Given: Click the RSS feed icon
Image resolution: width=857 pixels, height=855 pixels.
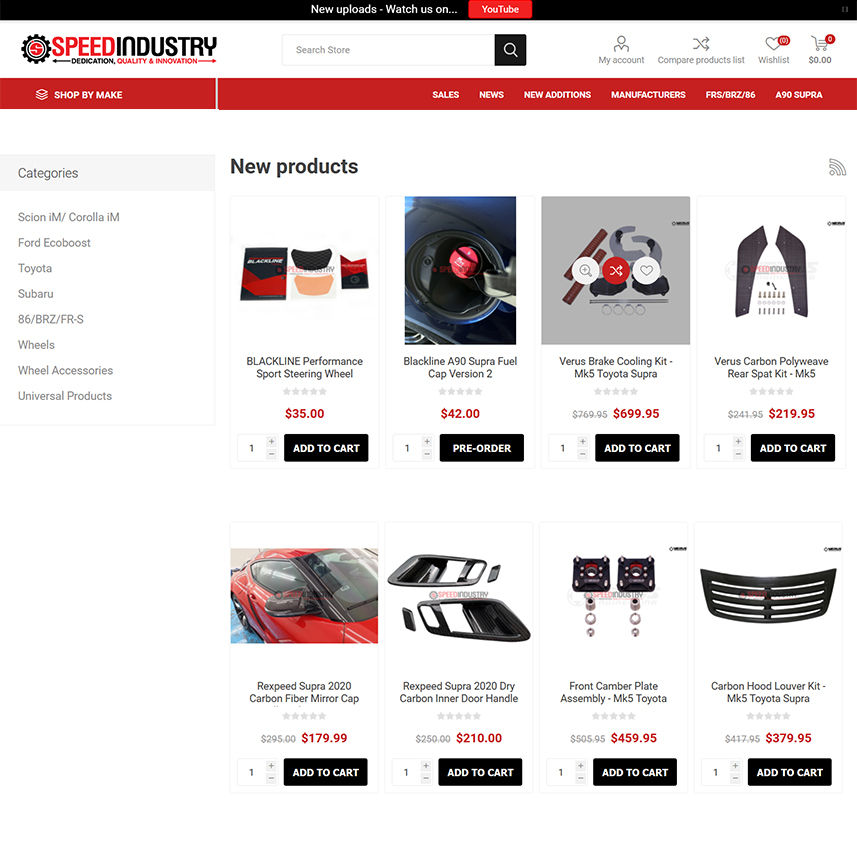Looking at the screenshot, I should (837, 167).
